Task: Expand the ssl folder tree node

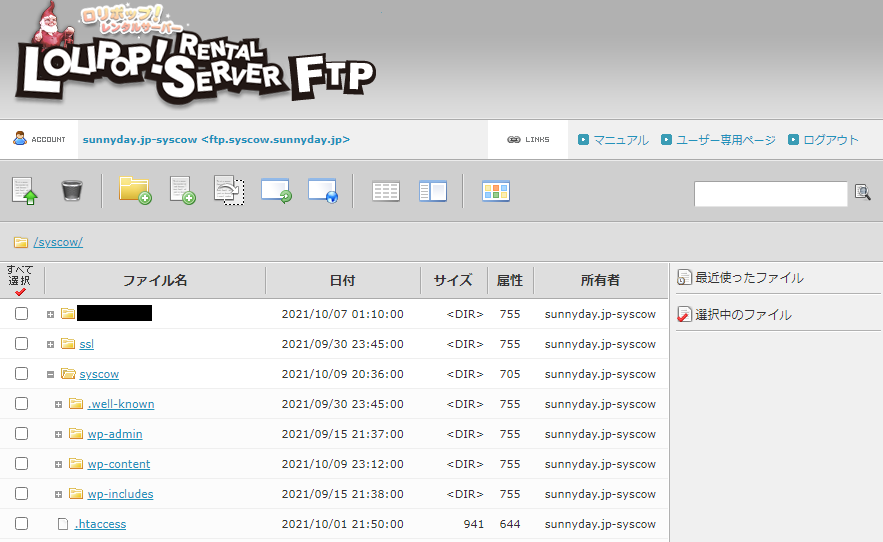Action: point(50,344)
